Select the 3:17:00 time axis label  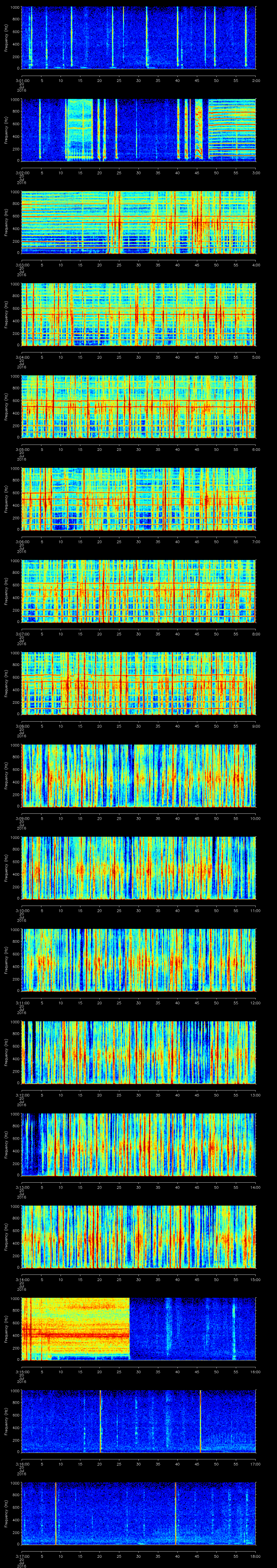(22, 1556)
